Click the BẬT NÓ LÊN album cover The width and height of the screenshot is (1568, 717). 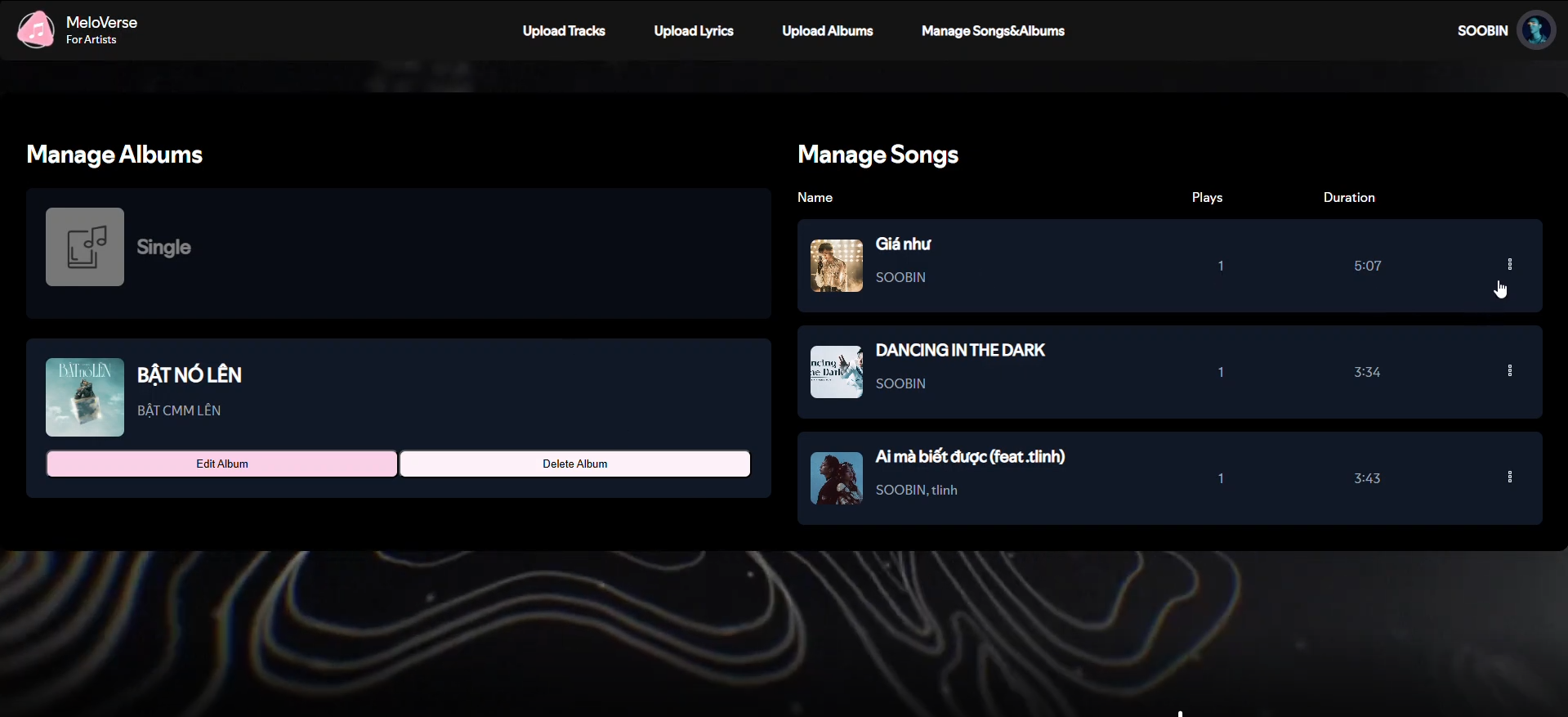coord(85,397)
